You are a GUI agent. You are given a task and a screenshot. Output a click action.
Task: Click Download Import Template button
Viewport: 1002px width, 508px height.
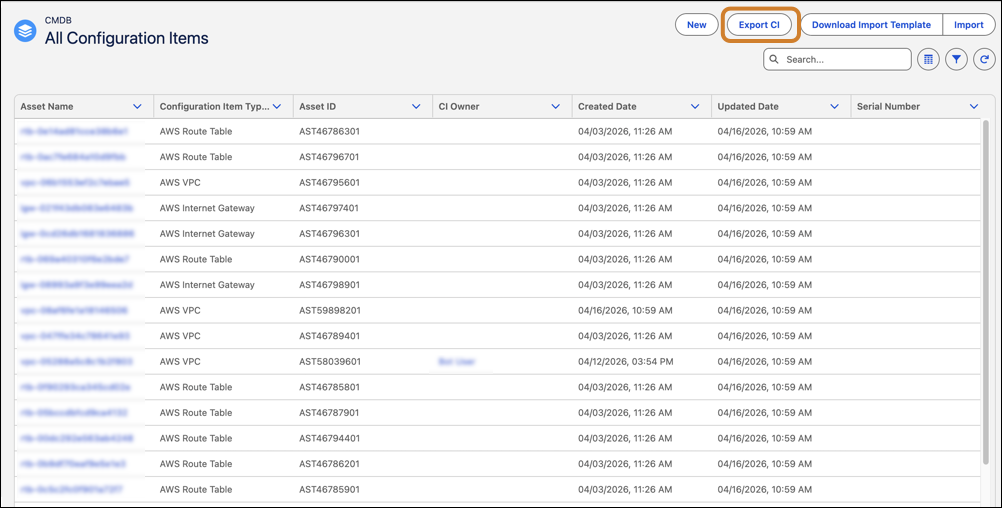(x=871, y=25)
